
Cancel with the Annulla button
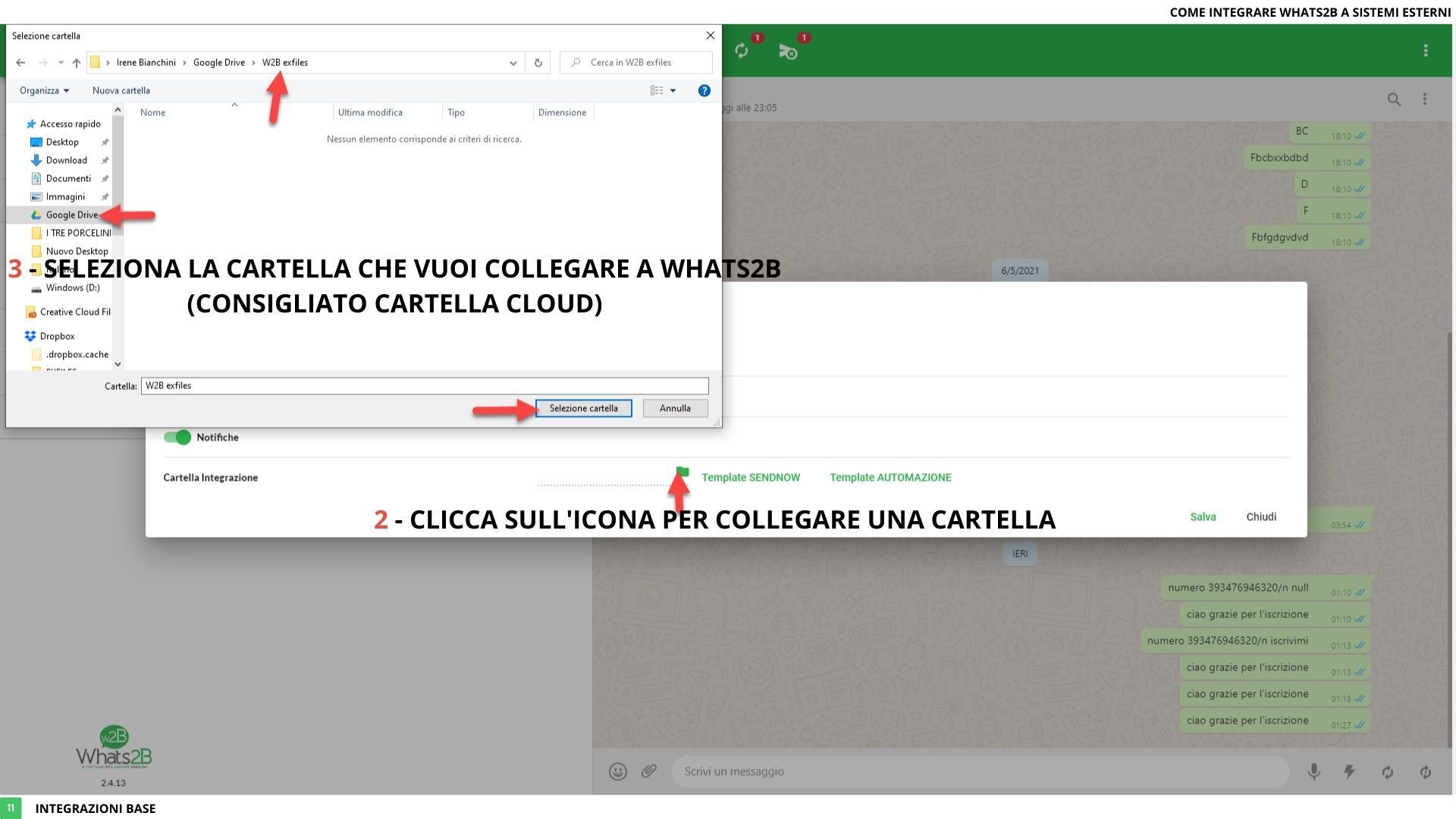[675, 408]
